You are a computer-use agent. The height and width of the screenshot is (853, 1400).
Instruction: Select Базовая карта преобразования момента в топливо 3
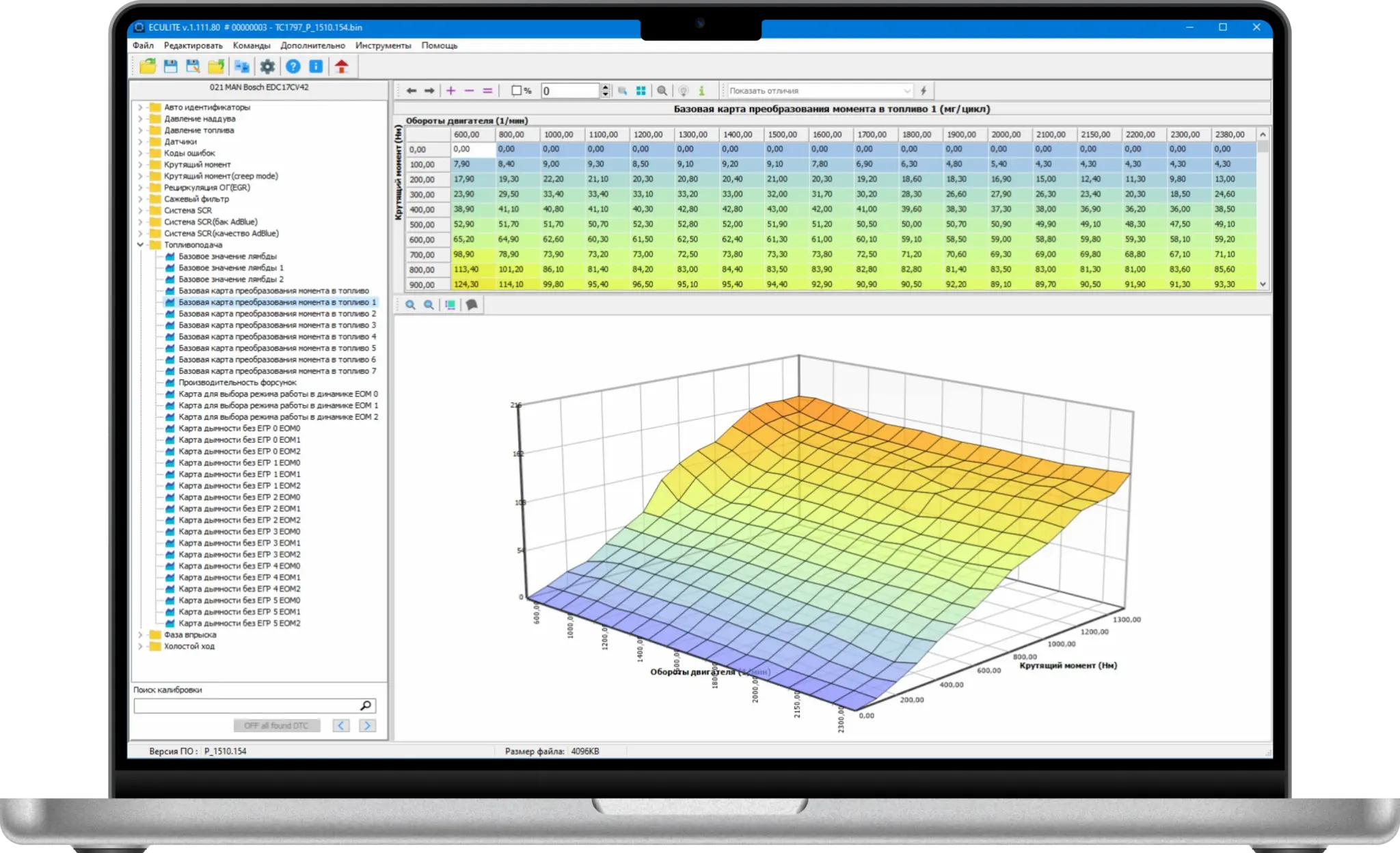click(x=277, y=325)
